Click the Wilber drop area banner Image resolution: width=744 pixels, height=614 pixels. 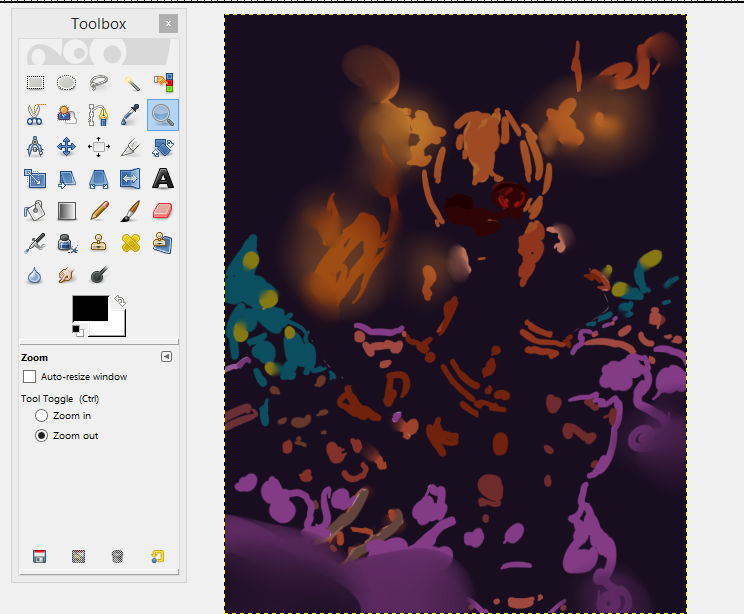click(99, 52)
